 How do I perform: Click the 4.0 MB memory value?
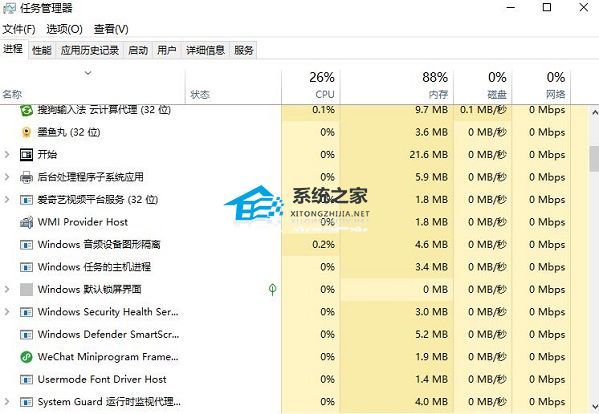[431, 402]
